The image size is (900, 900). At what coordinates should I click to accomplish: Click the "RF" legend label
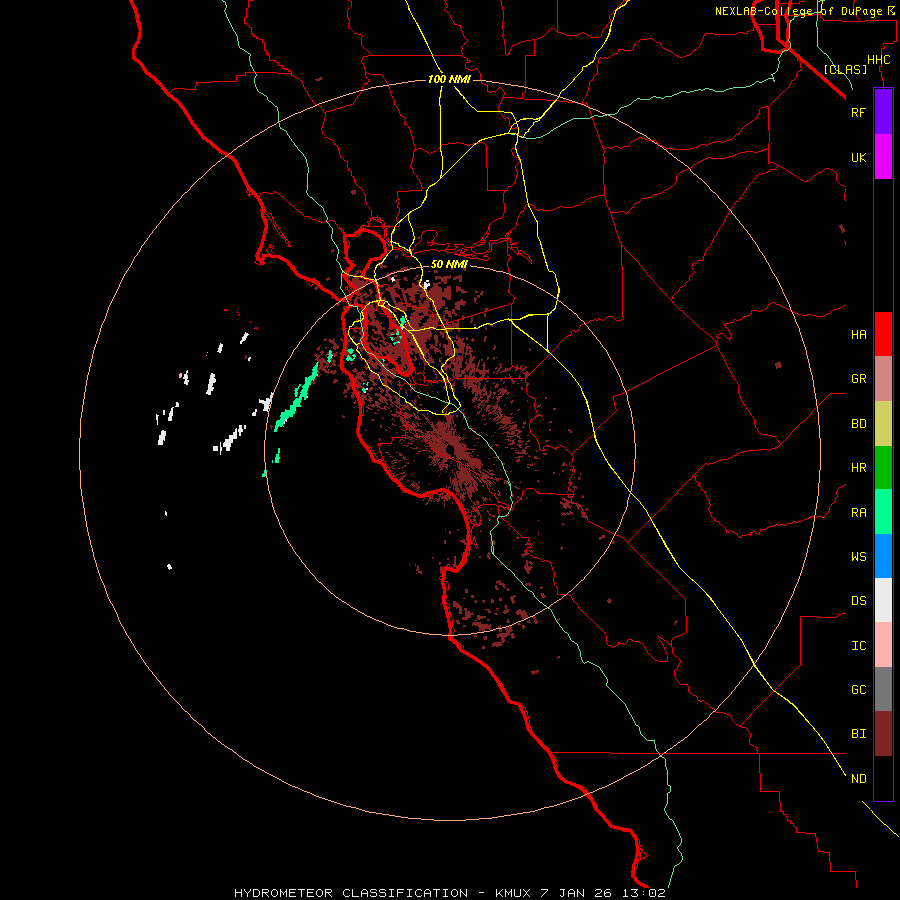click(x=858, y=112)
